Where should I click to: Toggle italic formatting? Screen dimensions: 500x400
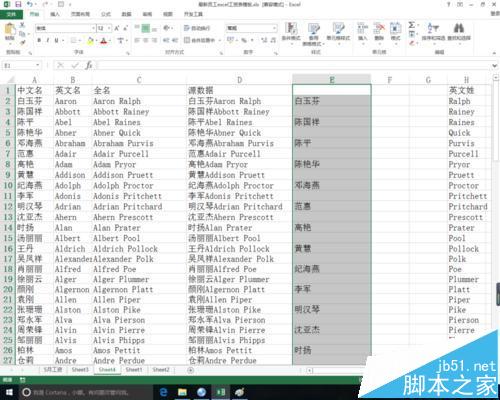pos(48,40)
